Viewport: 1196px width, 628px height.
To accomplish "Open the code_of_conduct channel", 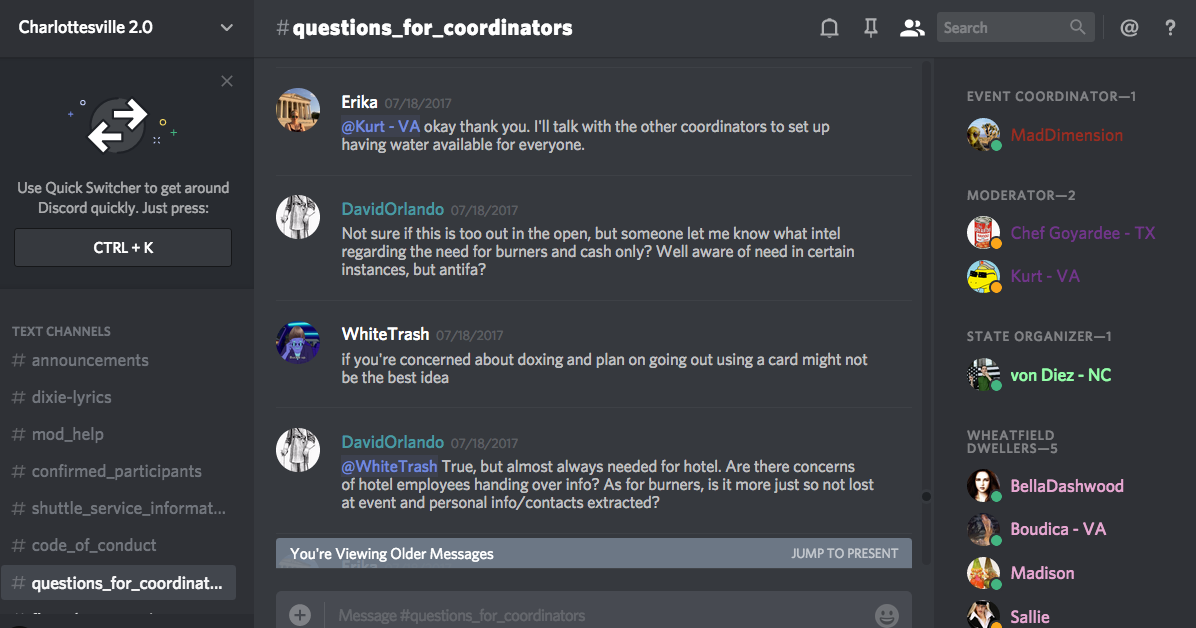I will pyautogui.click(x=94, y=545).
